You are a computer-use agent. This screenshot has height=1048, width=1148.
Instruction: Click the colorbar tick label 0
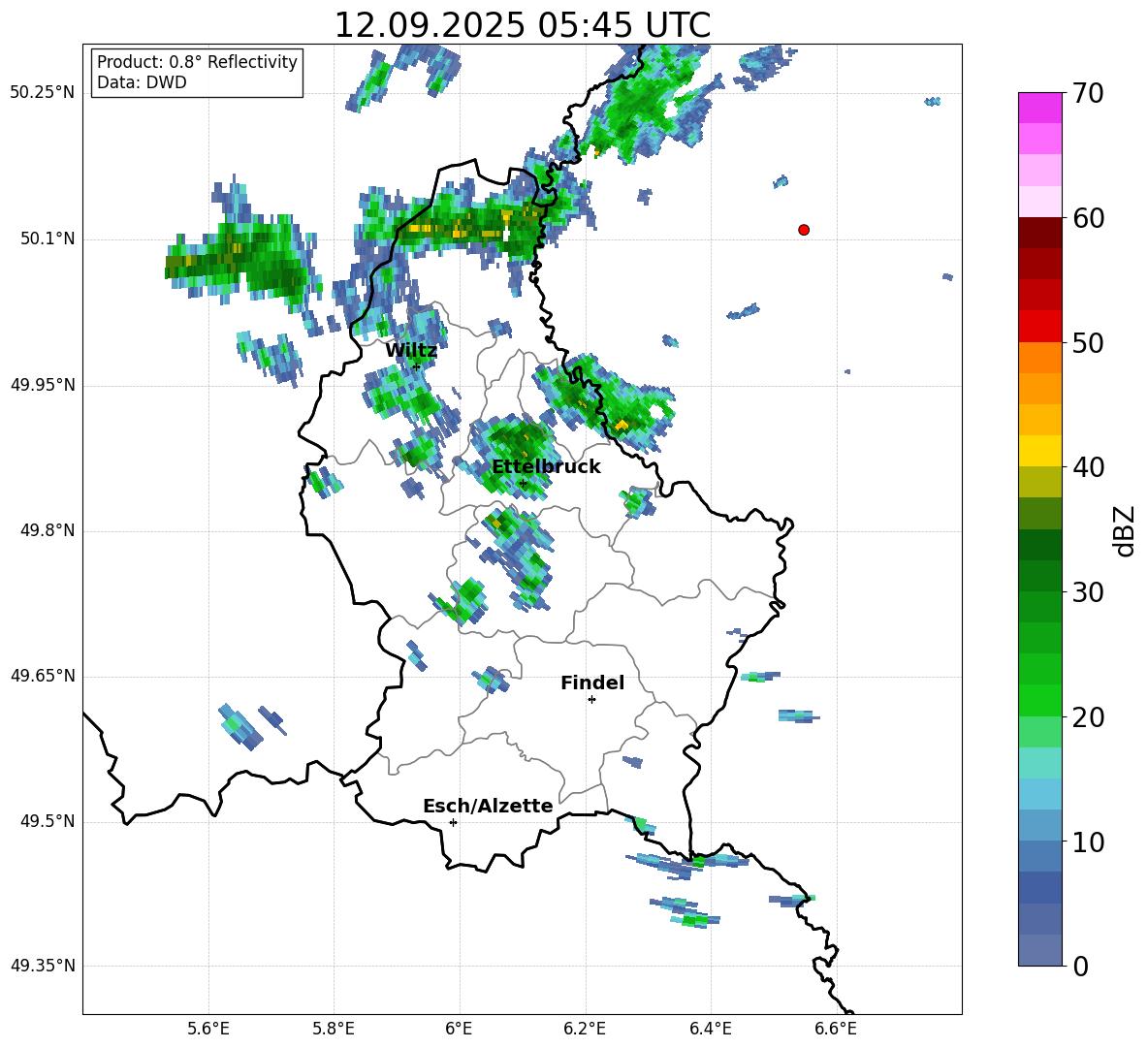point(1080,967)
